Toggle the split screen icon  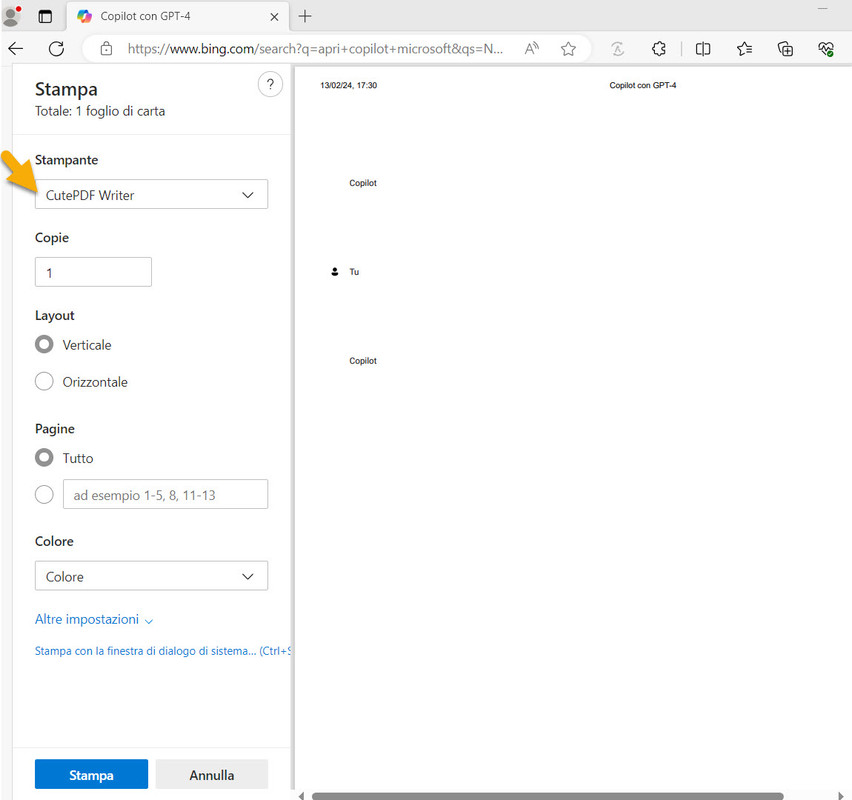703,49
